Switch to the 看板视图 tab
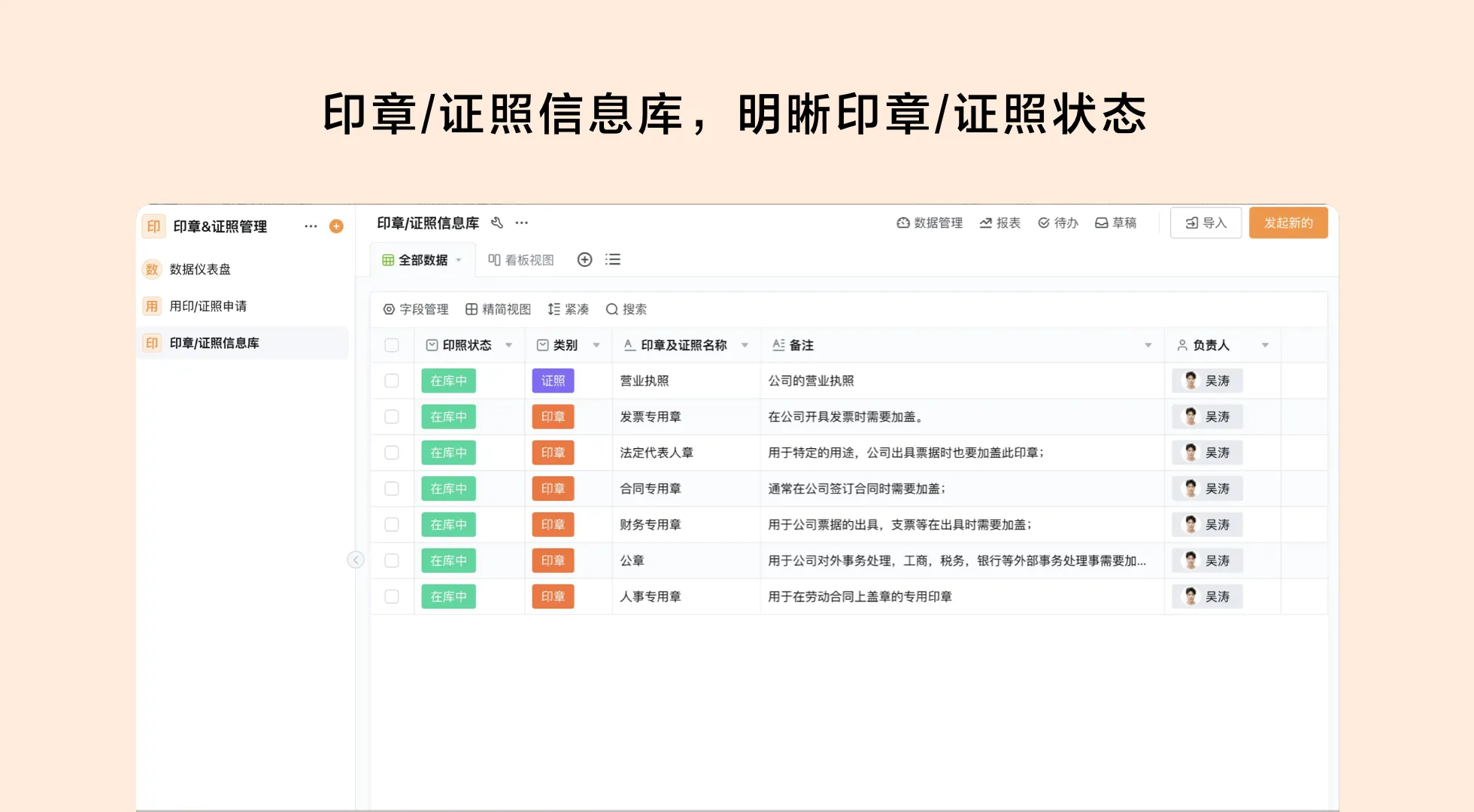The height and width of the screenshot is (812, 1474). pyautogui.click(x=521, y=259)
